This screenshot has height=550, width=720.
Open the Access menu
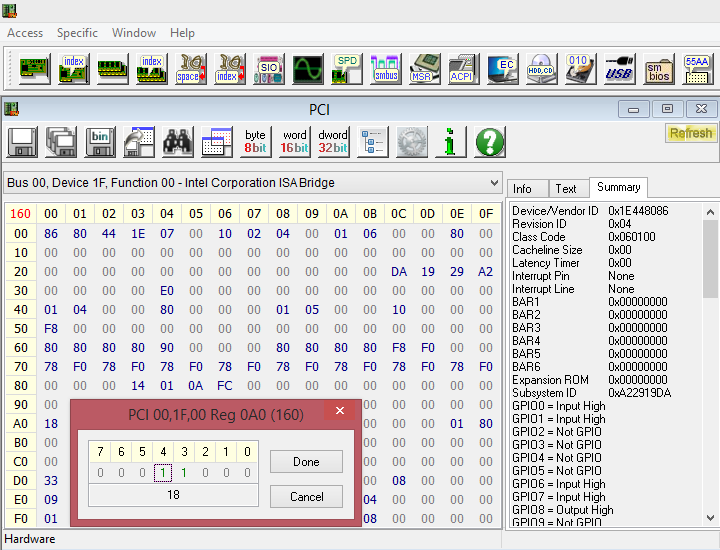[25, 33]
